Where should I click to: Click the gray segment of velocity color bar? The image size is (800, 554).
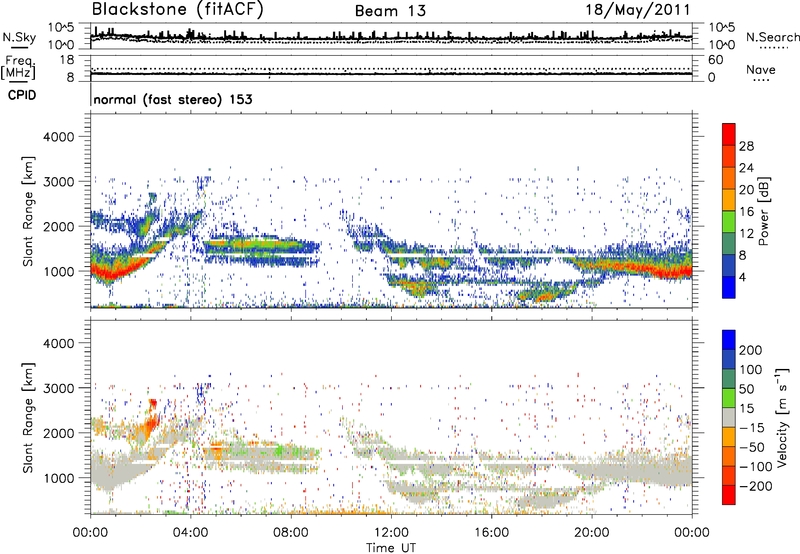(x=729, y=418)
